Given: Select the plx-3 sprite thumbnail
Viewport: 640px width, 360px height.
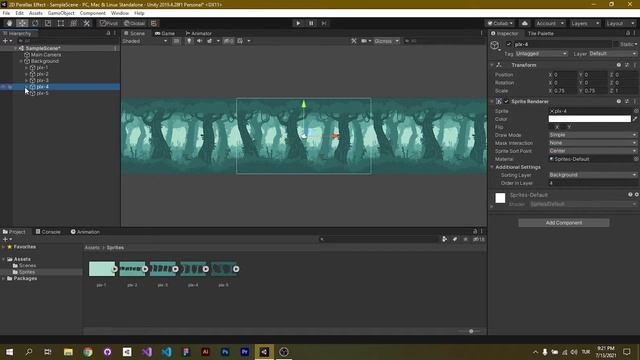Looking at the screenshot, I should (163, 269).
